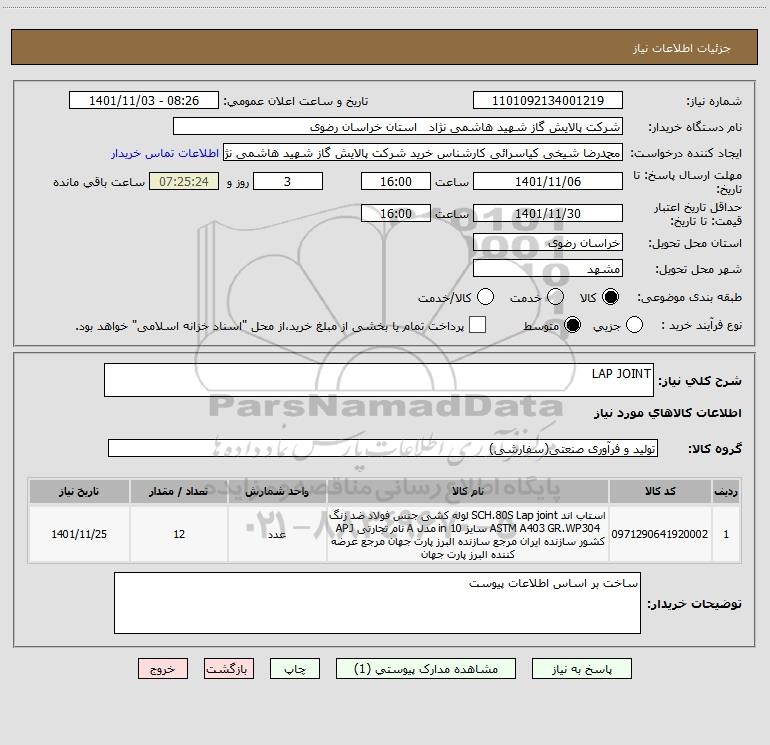
Task: Click the Lap joint item description cell
Action: (x=468, y=534)
